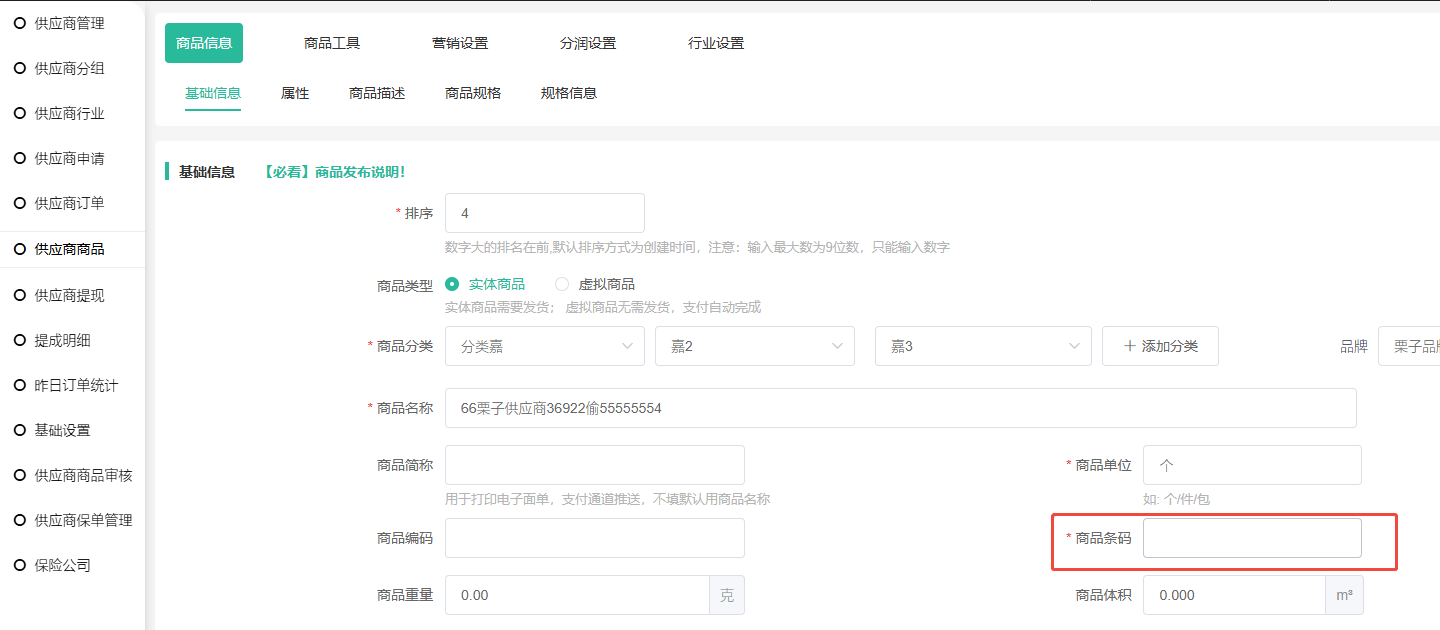1440x630 pixels.
Task: Expand the 嘉3 third-level category dropdown
Action: tap(982, 346)
